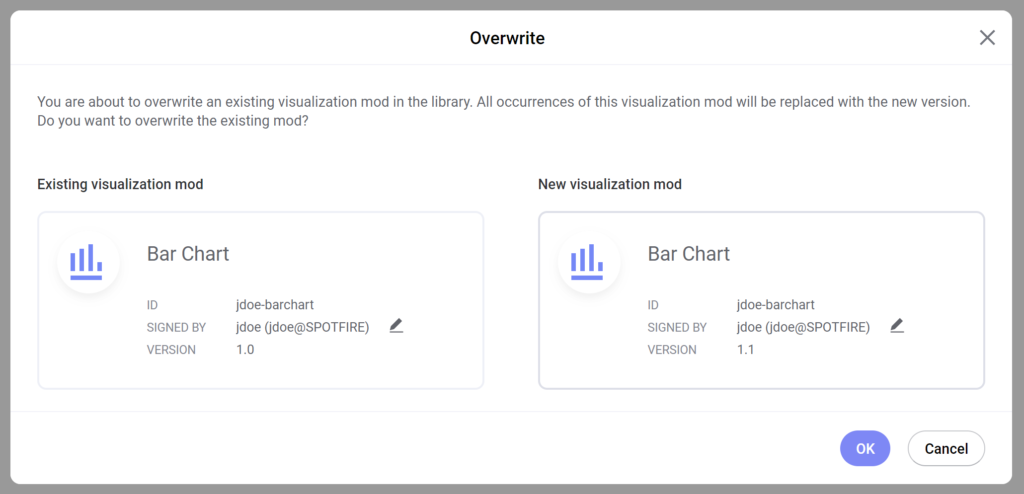1024x494 pixels.
Task: Click the version 1.1 value
Action: tap(746, 350)
